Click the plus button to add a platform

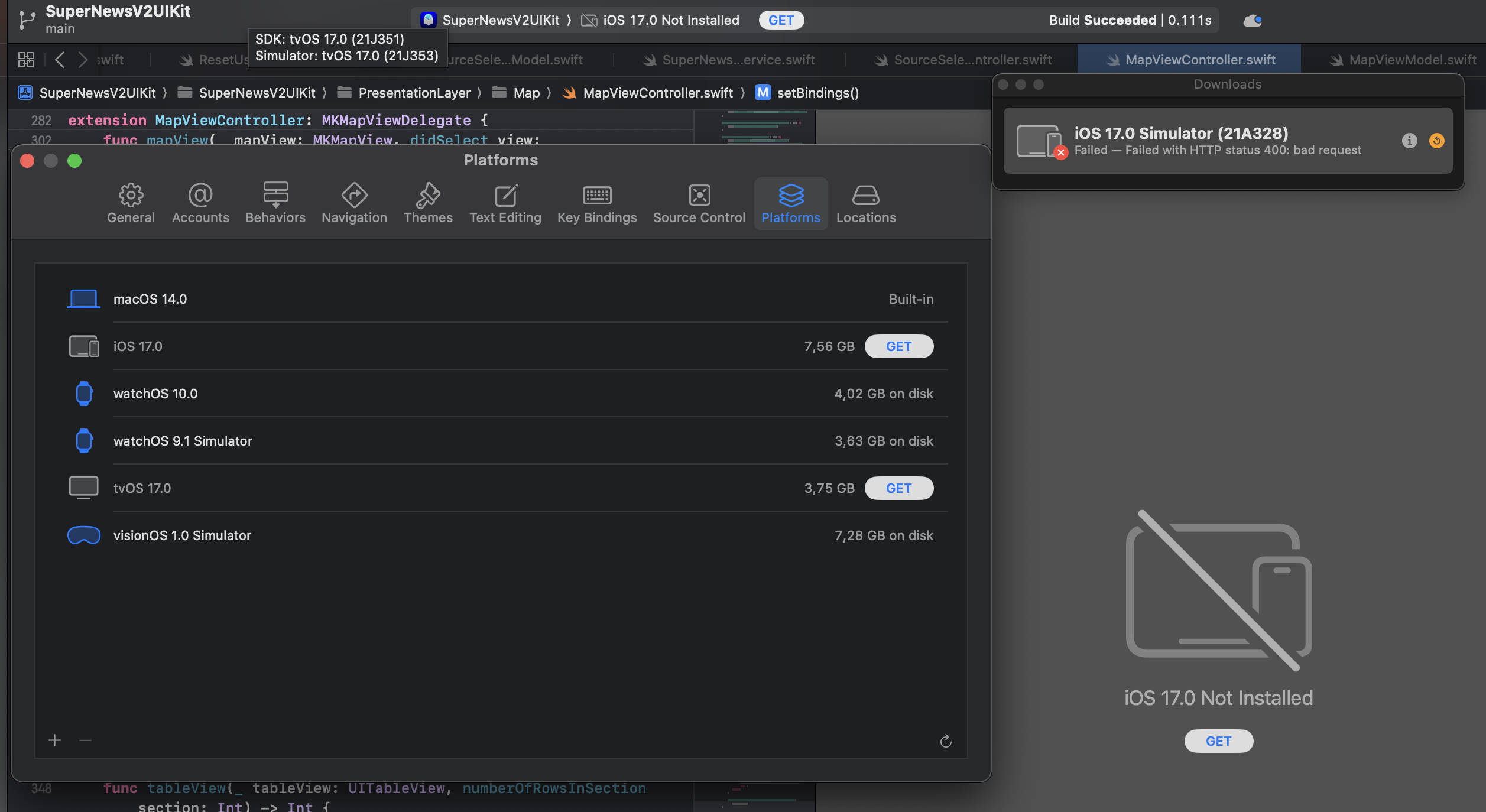coord(55,740)
